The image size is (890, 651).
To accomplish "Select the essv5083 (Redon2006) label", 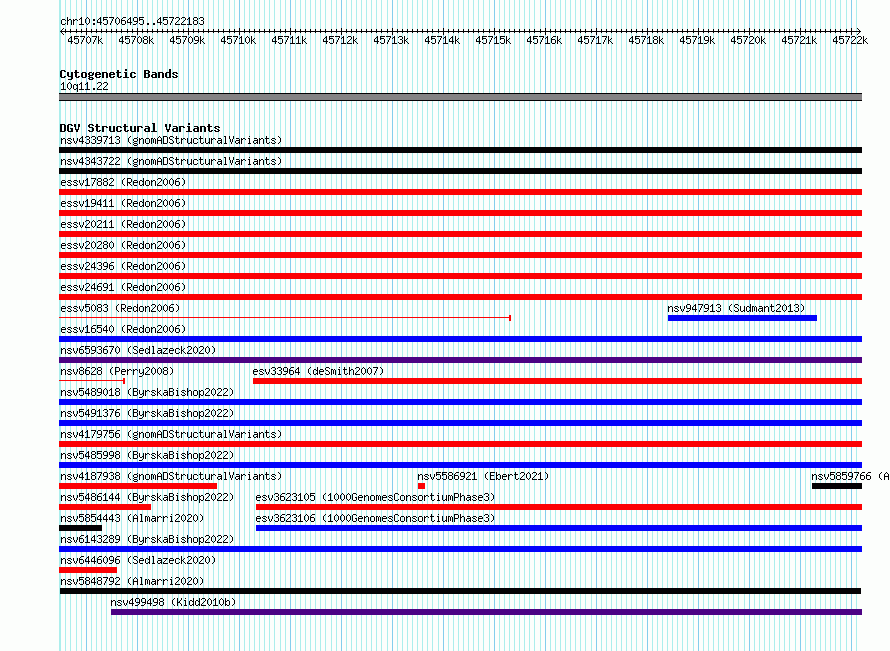I will 120,308.
